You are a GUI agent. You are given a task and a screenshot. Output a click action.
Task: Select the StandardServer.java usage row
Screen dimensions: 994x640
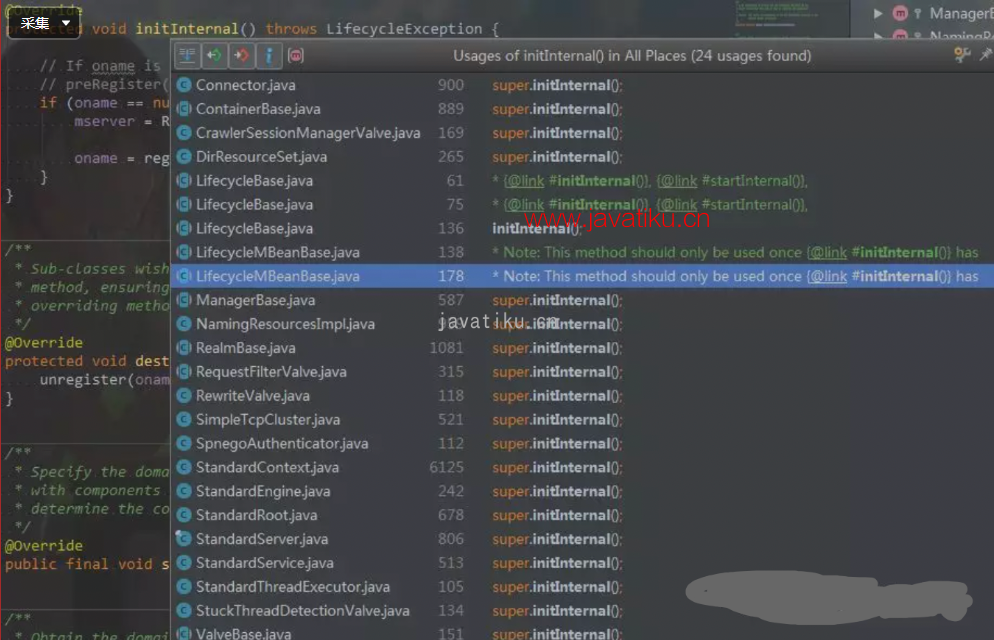pyautogui.click(x=582, y=539)
